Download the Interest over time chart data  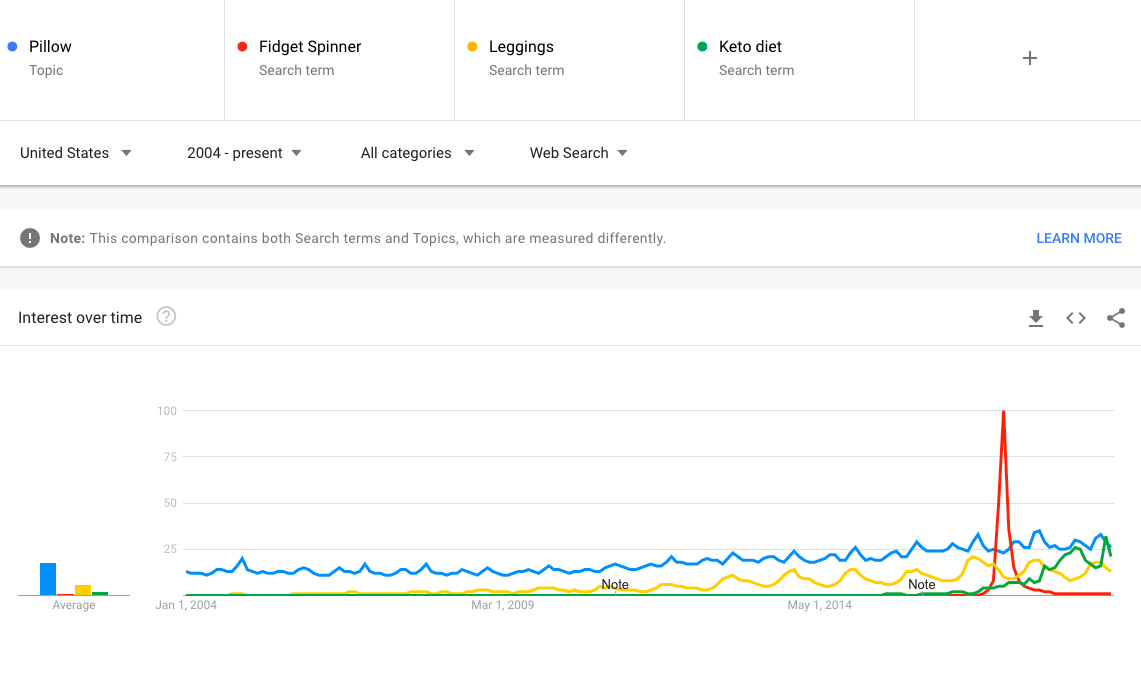[1036, 318]
